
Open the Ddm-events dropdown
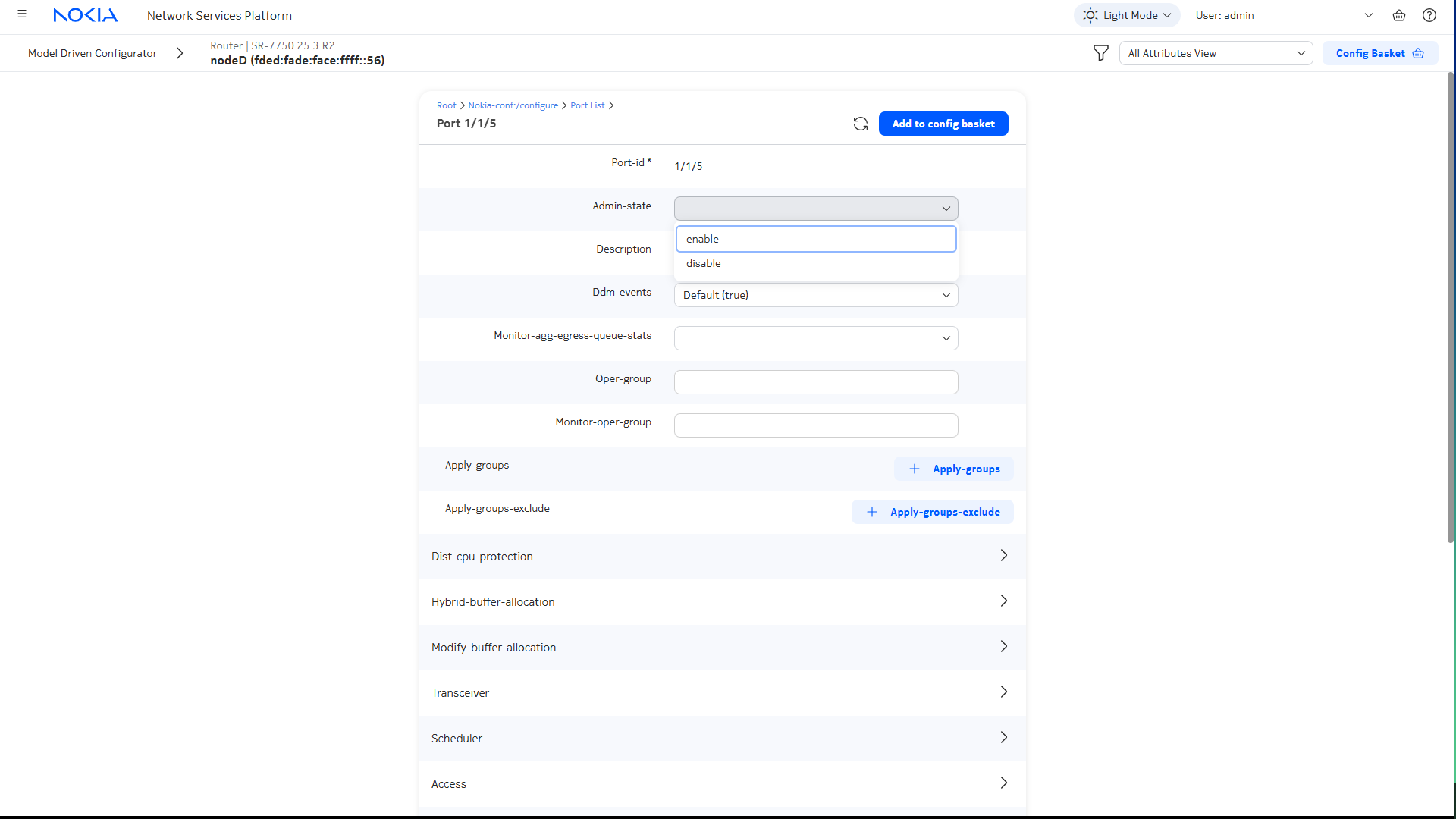pos(815,295)
